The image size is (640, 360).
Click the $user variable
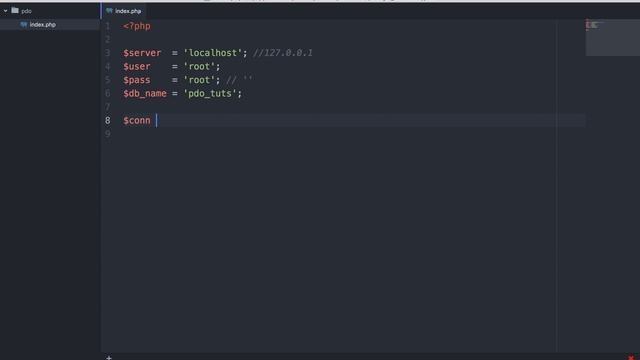click(x=137, y=67)
